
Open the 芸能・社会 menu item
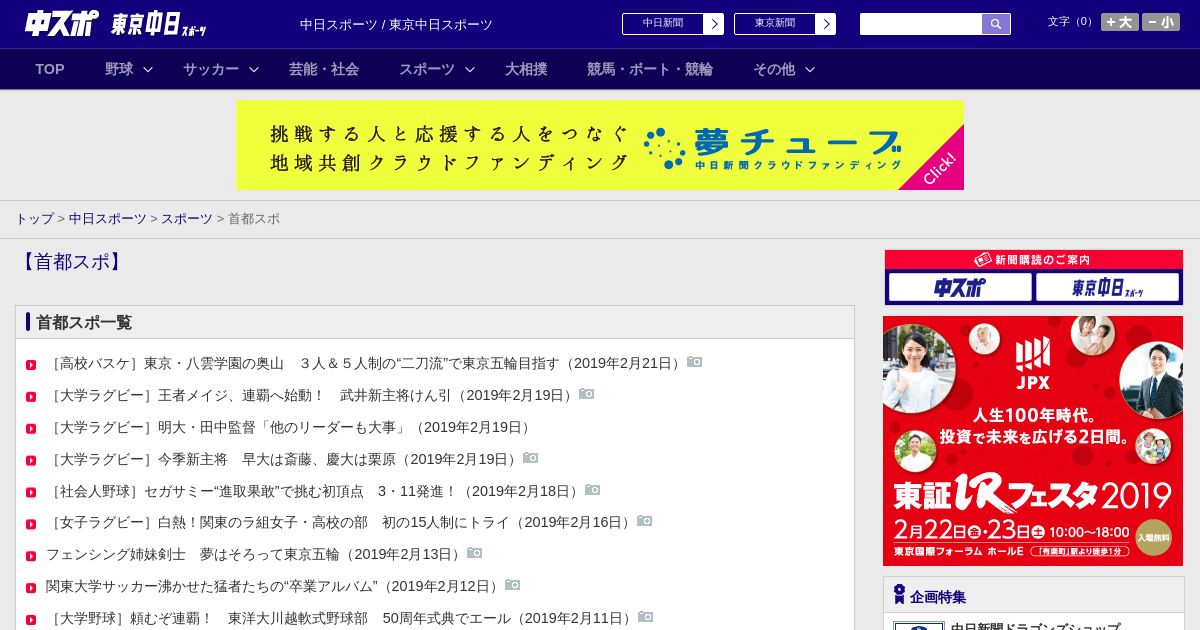point(324,69)
